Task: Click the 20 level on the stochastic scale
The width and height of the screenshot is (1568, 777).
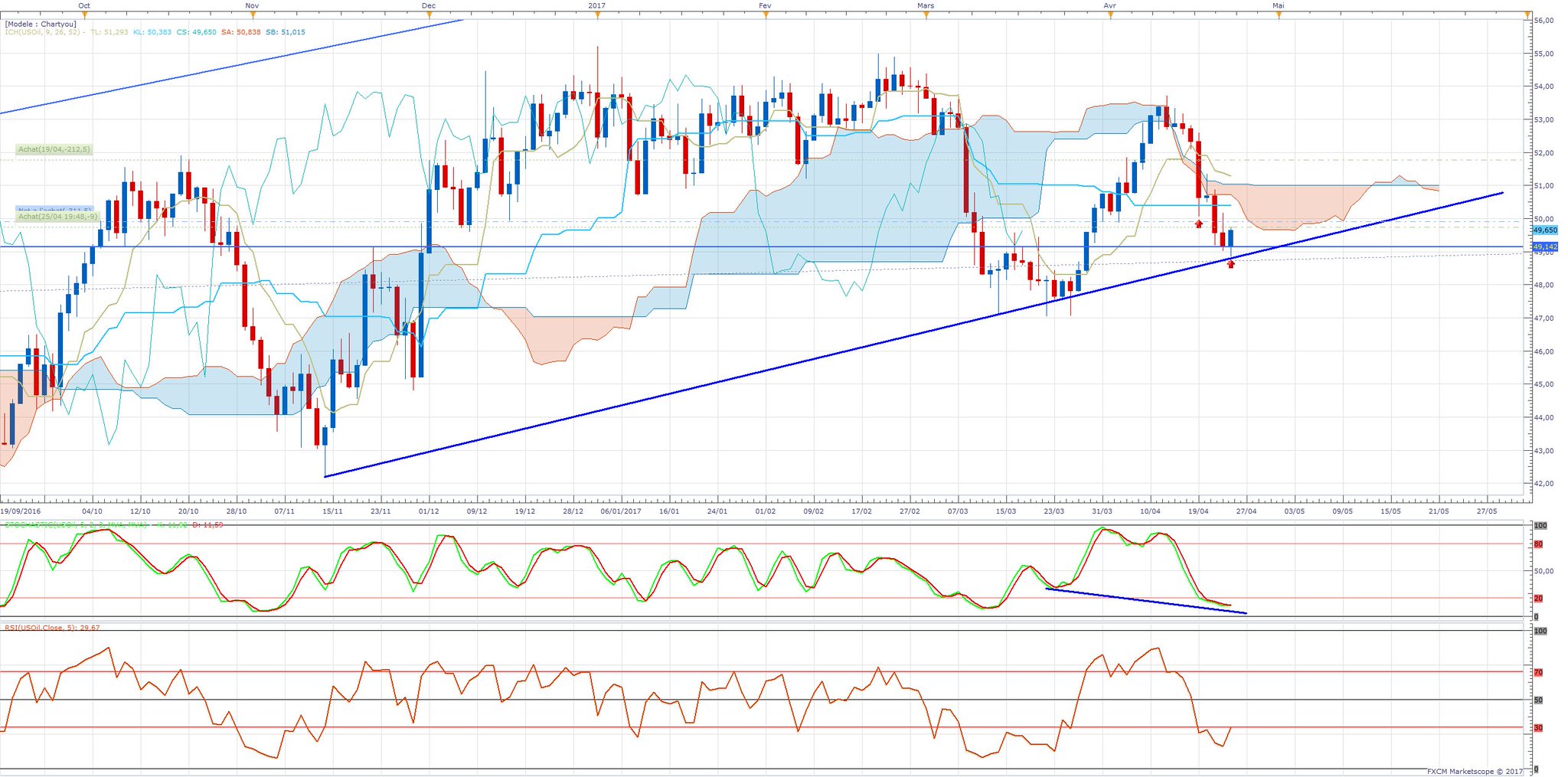Action: [1538, 599]
